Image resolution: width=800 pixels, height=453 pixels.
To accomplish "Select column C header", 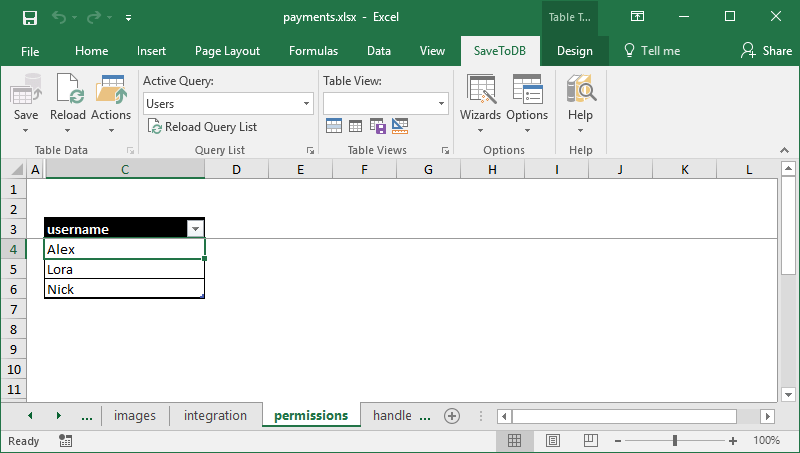I will point(125,170).
